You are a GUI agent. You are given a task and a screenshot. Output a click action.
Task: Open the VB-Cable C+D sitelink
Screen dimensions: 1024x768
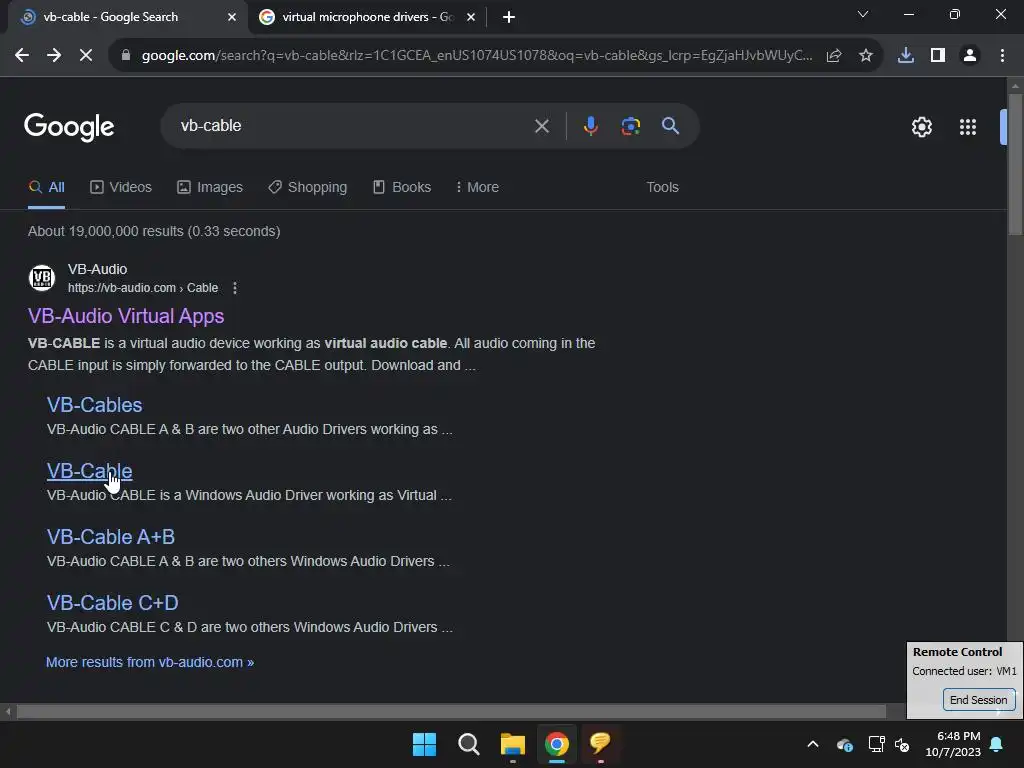(113, 603)
